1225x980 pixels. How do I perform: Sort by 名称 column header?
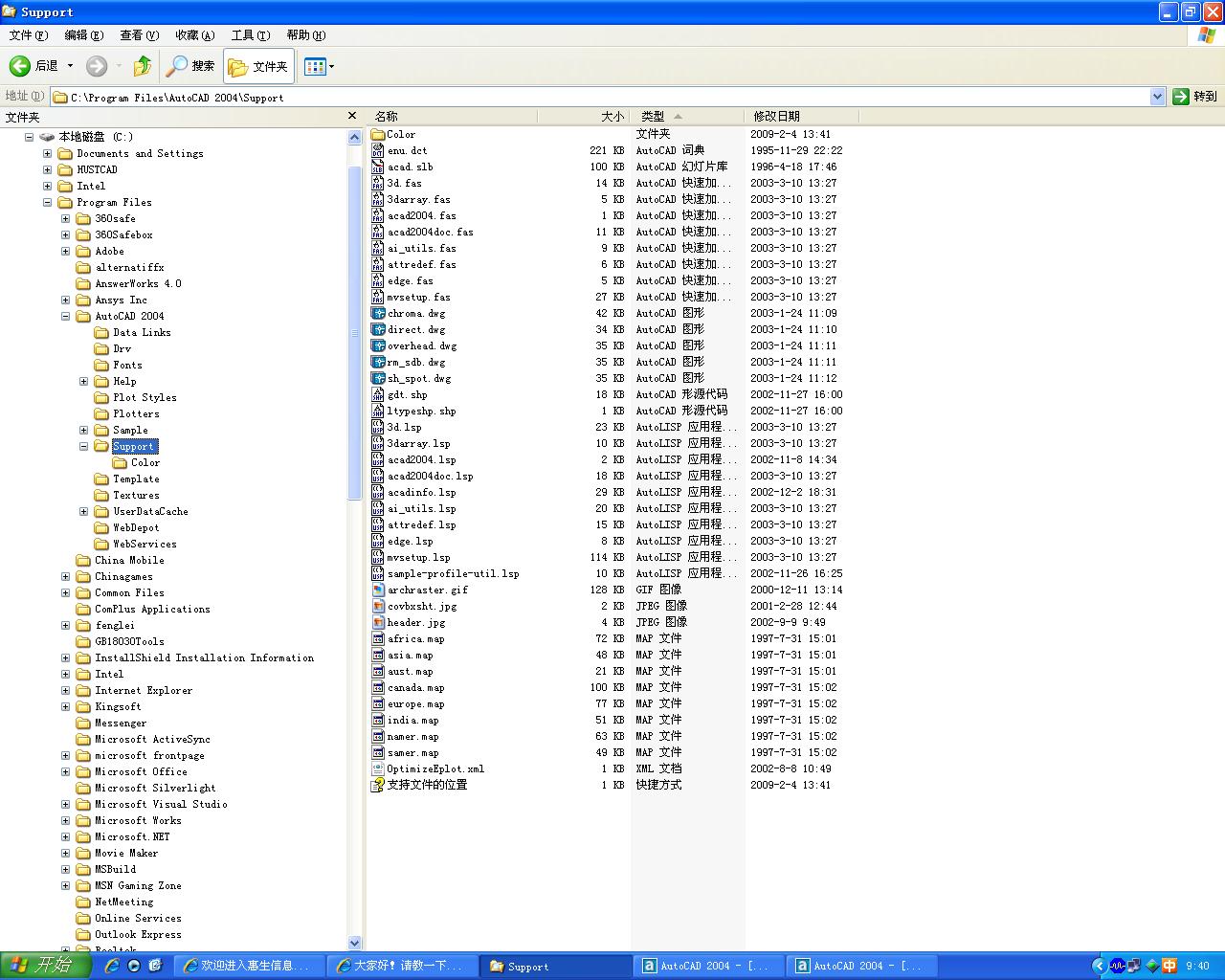(452, 116)
